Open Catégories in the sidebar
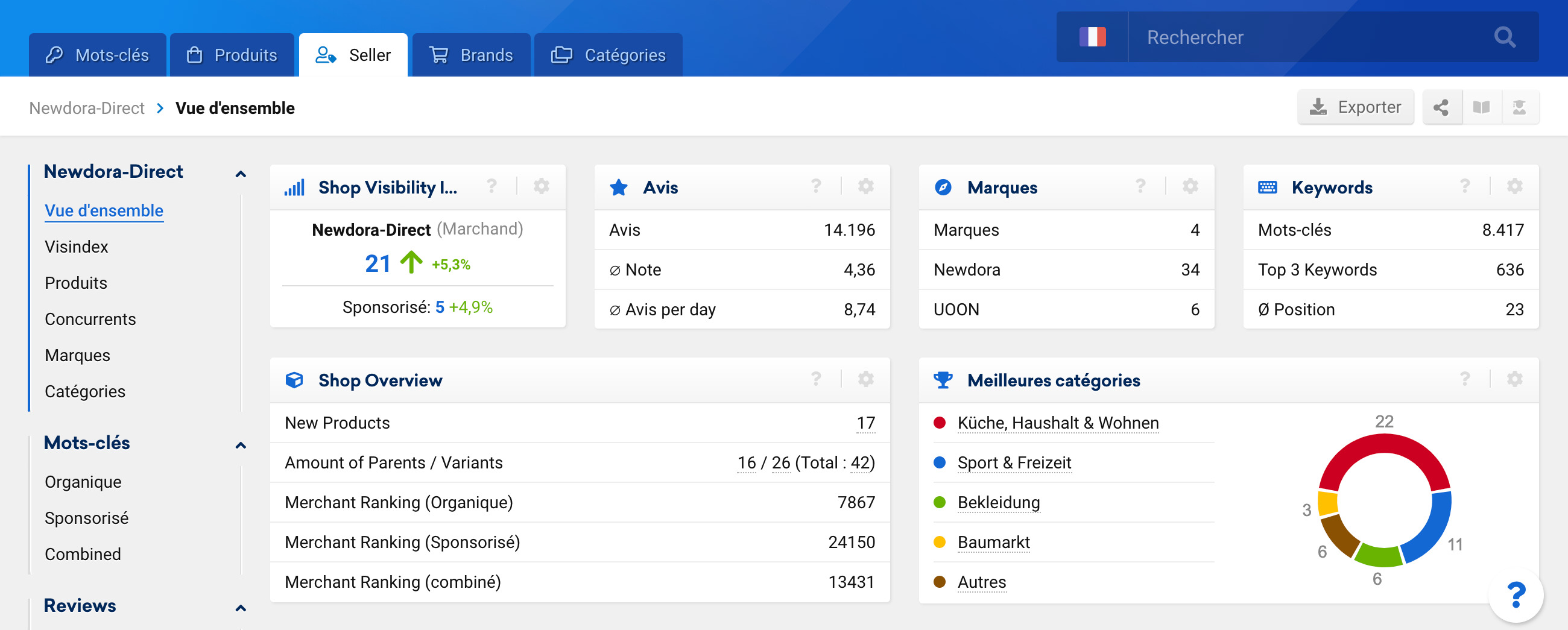Image resolution: width=1568 pixels, height=630 pixels. (84, 391)
